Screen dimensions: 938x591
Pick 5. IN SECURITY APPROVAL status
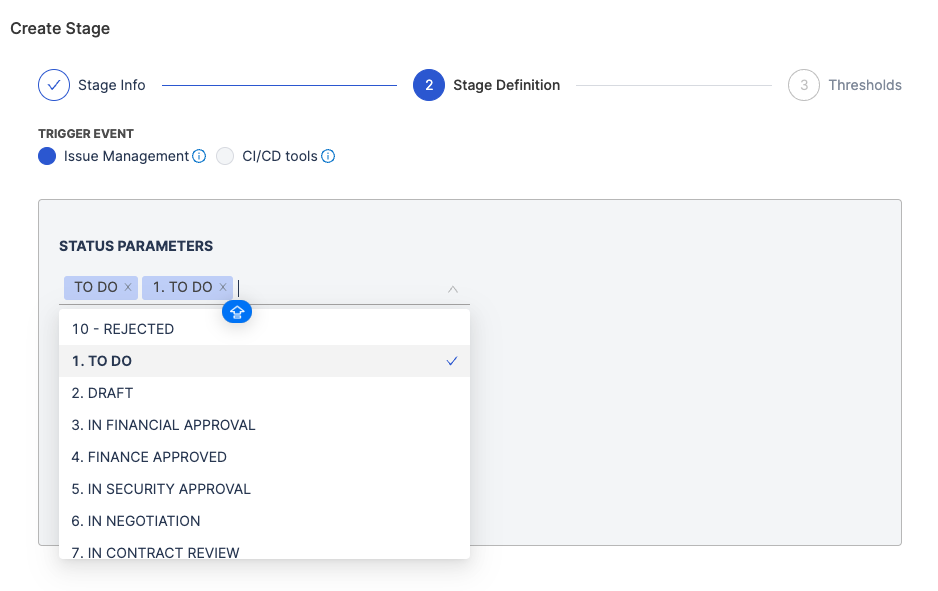pos(264,489)
